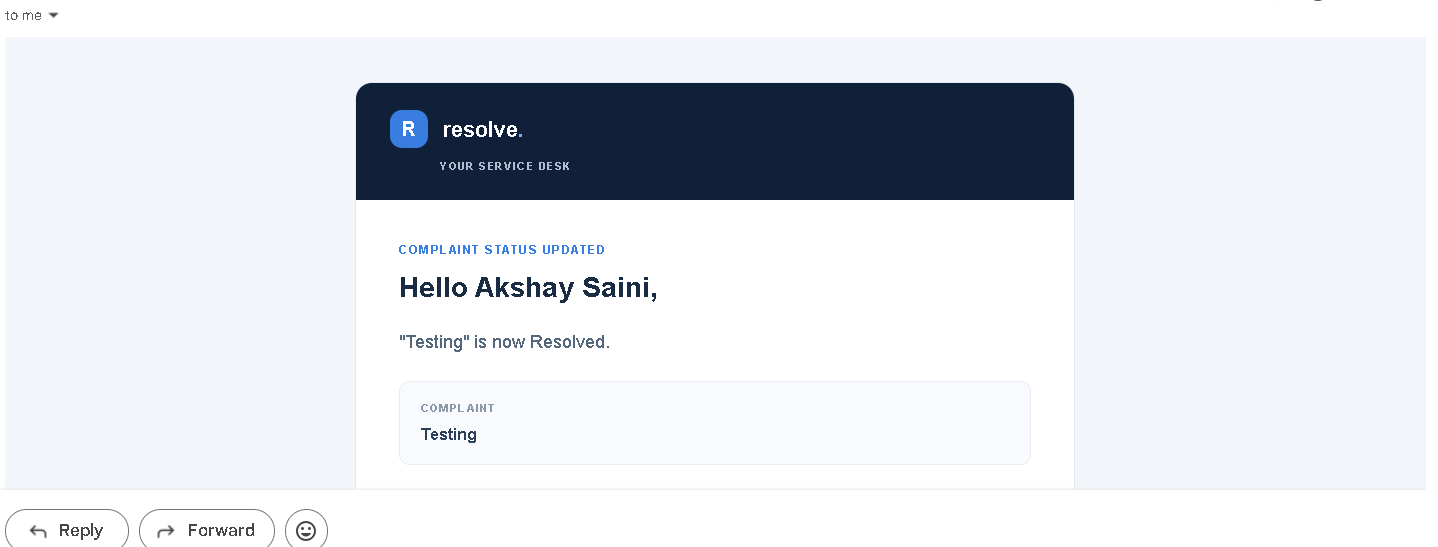Image resolution: width=1438 pixels, height=547 pixels.
Task: Open the emoji reaction picker
Action: [306, 530]
